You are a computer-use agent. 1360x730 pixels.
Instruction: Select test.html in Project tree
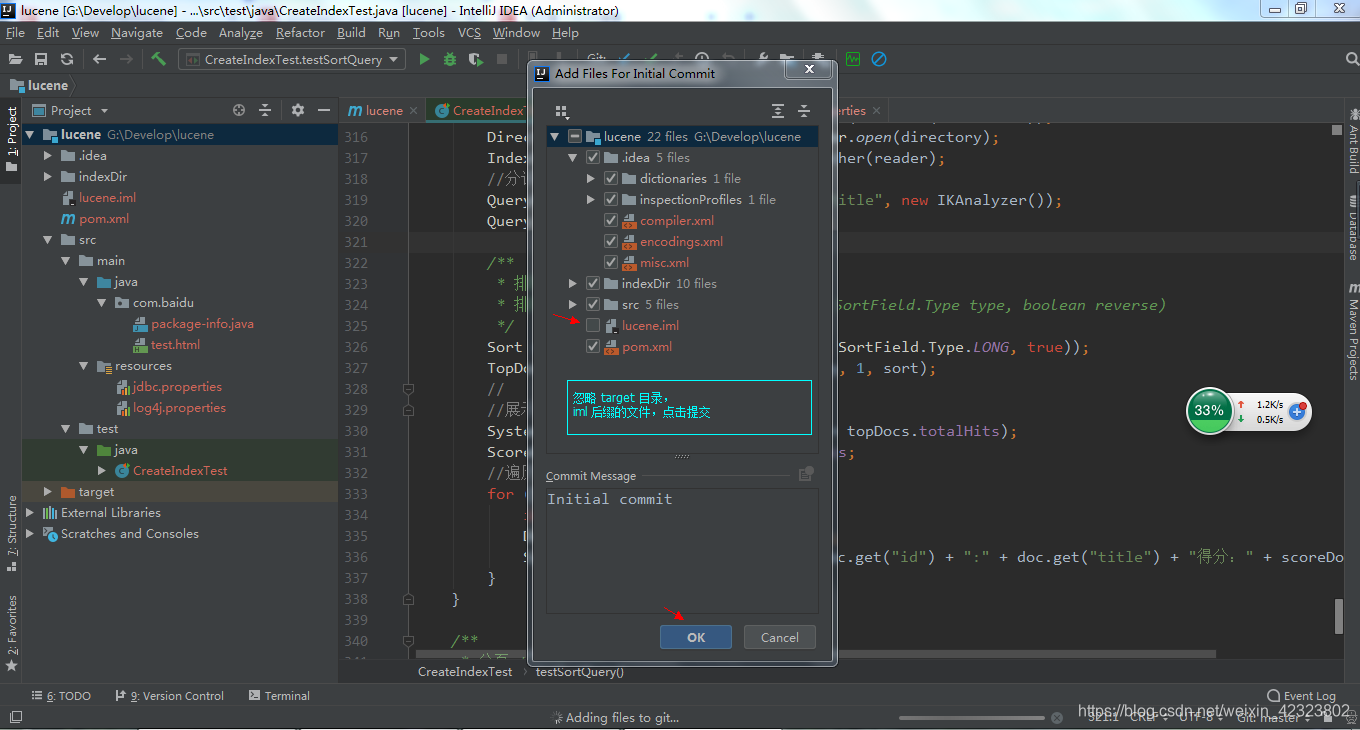[x=175, y=344]
